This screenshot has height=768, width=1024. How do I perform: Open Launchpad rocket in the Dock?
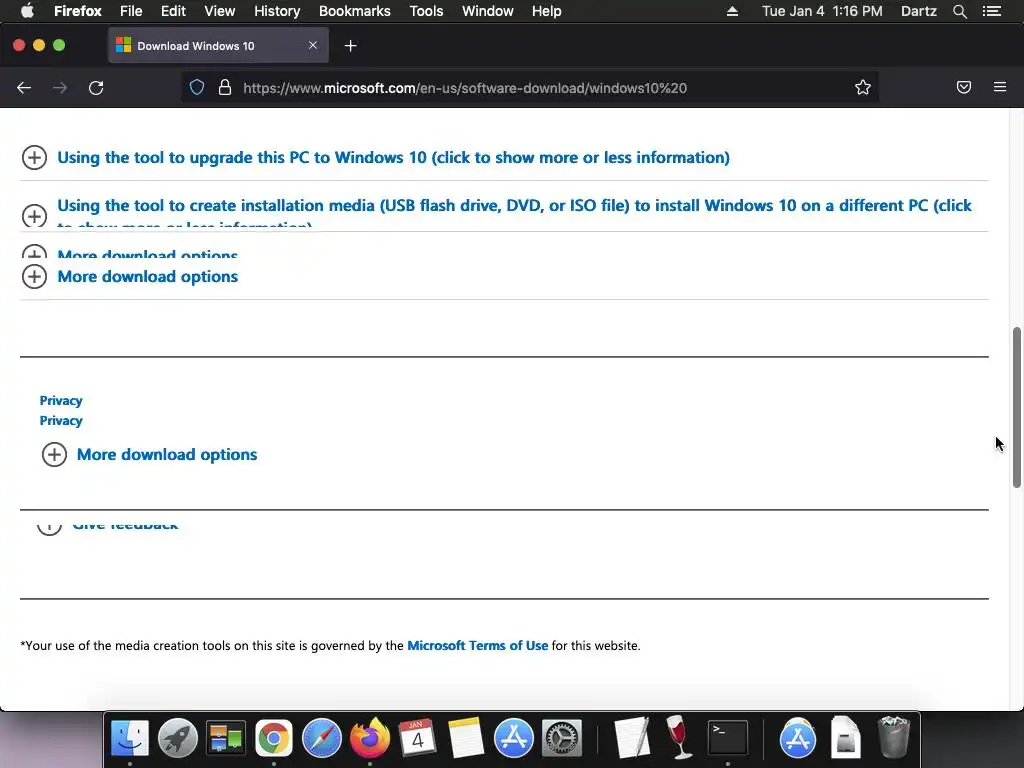click(x=178, y=738)
